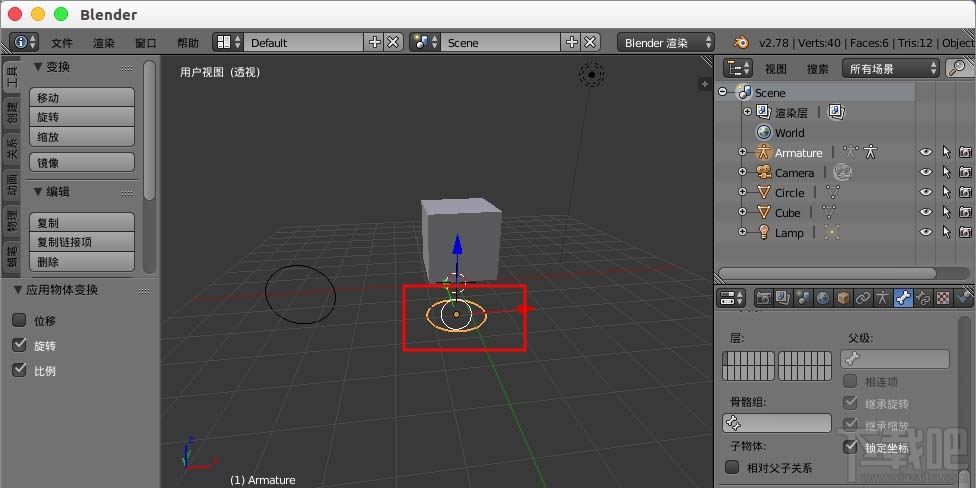Click the 旋转 transform button
Image resolution: width=976 pixels, height=488 pixels.
click(x=82, y=117)
